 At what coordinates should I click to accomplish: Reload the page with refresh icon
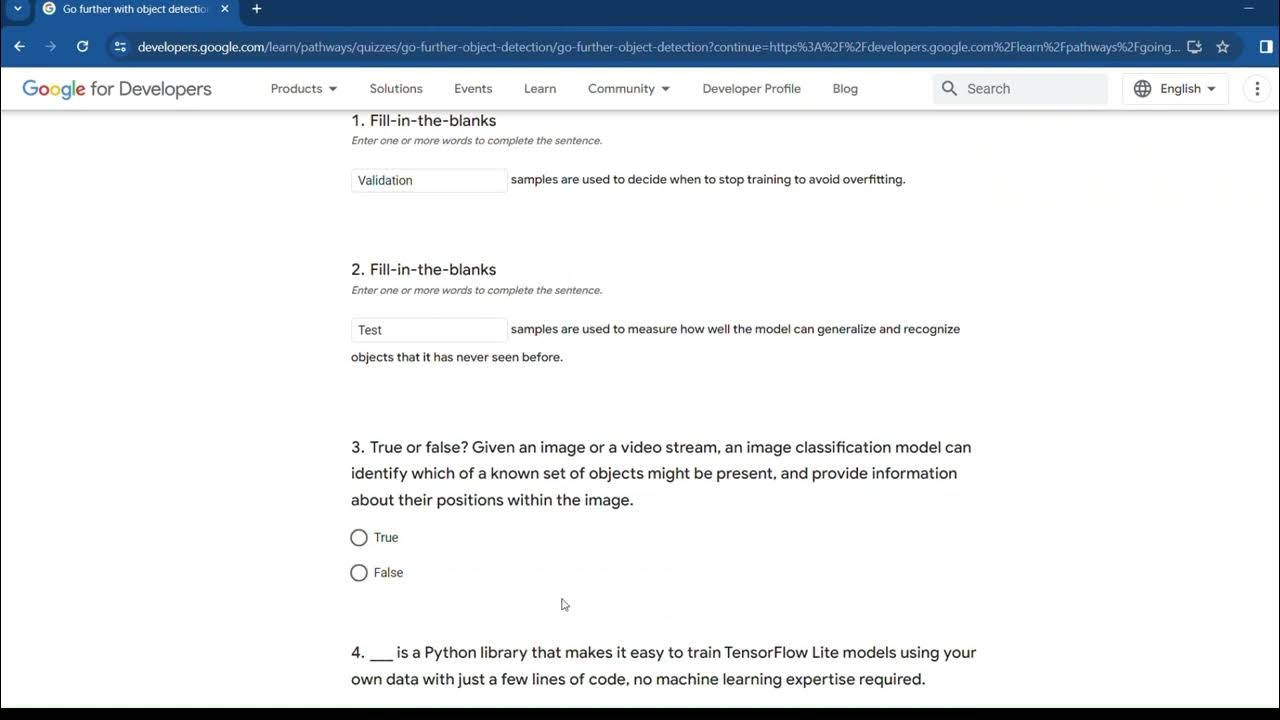coord(82,46)
